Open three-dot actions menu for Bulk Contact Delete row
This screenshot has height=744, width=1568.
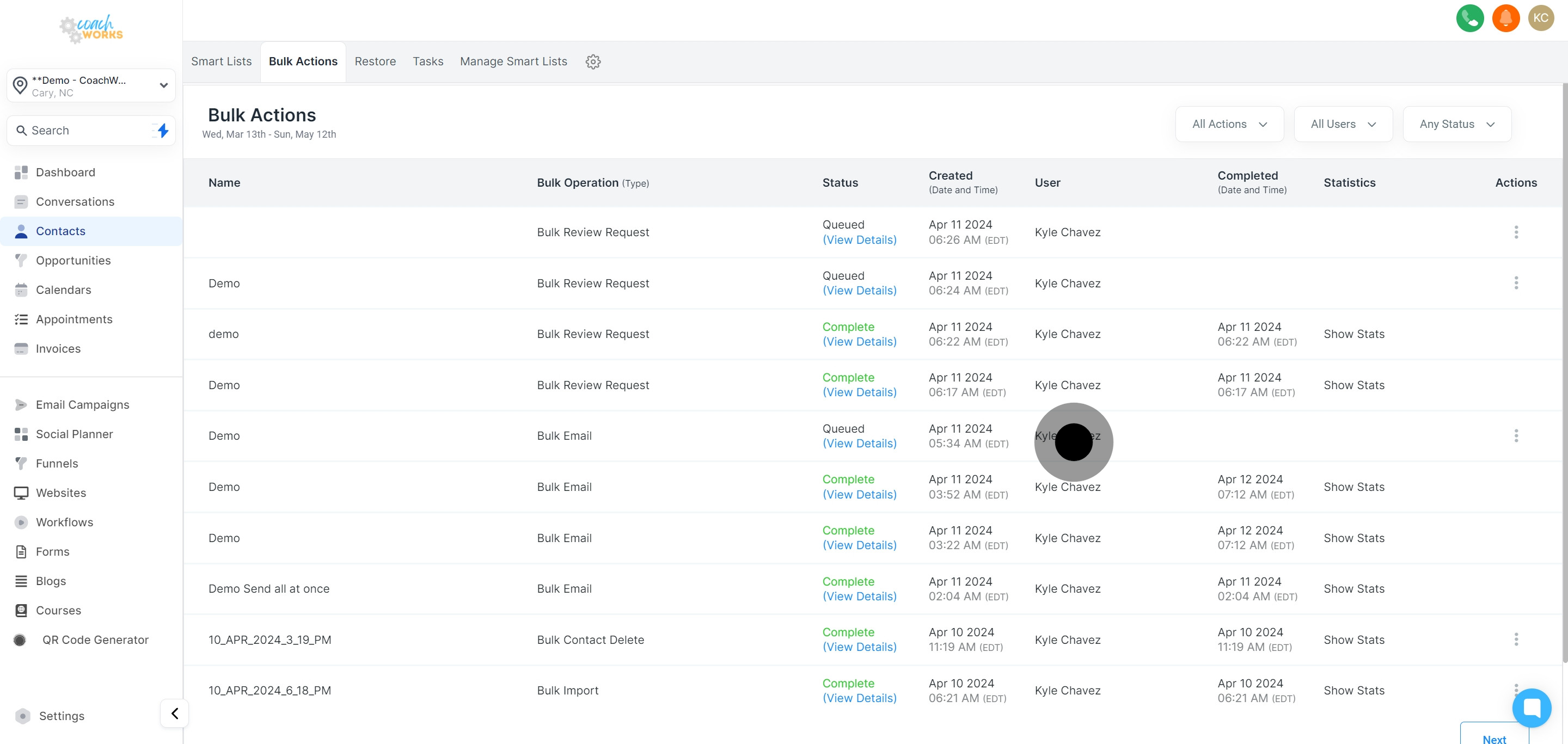point(1516,640)
